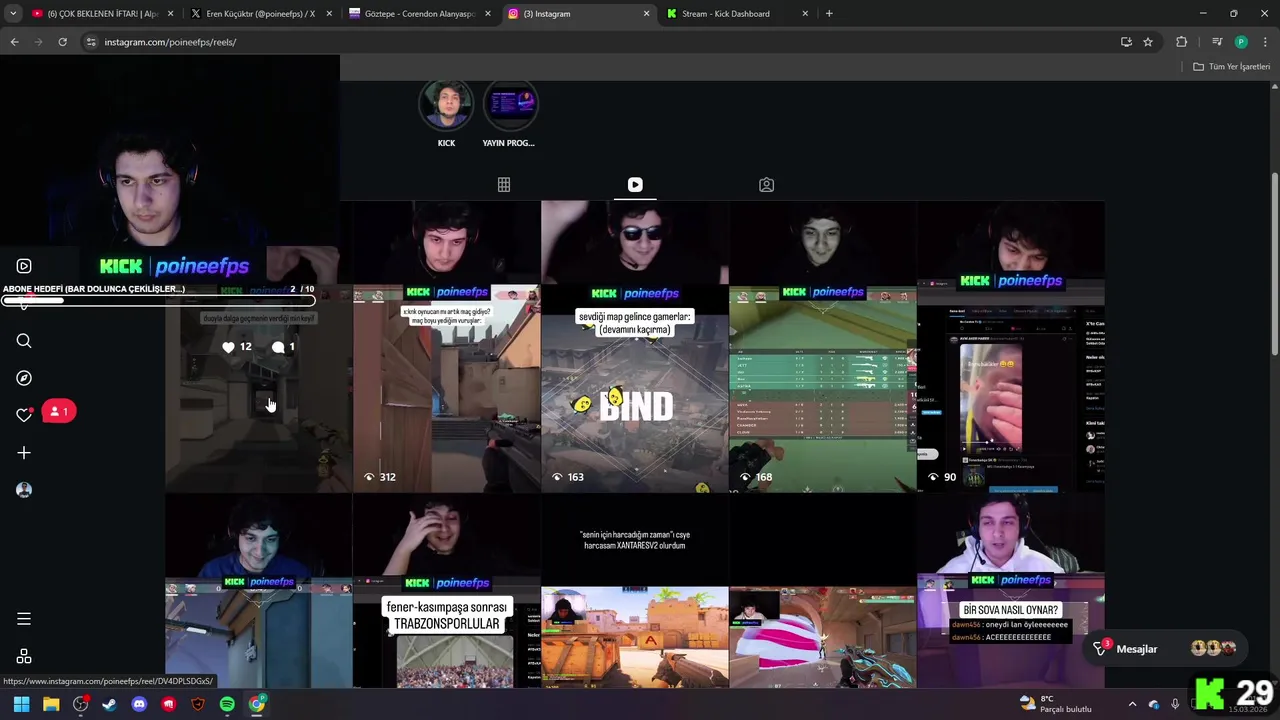Open the media controls icon
Viewport: 1280px width, 720px height.
pyautogui.click(x=1216, y=42)
